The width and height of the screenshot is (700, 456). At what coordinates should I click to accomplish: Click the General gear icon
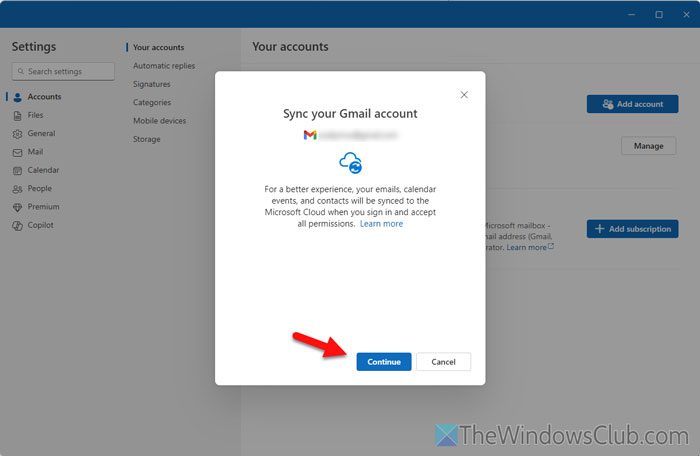coord(17,134)
